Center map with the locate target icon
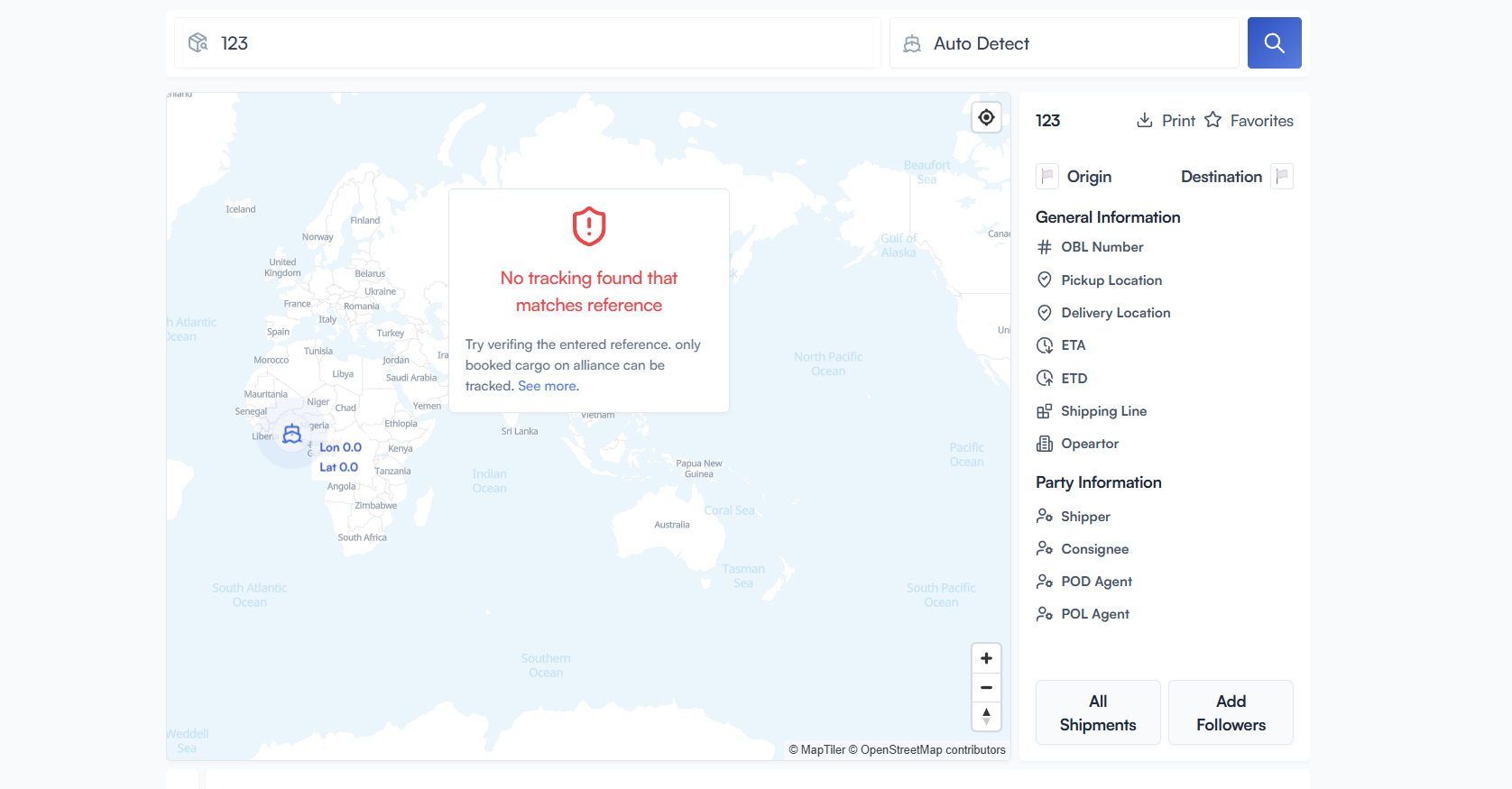This screenshot has width=1512, height=789. (x=987, y=117)
